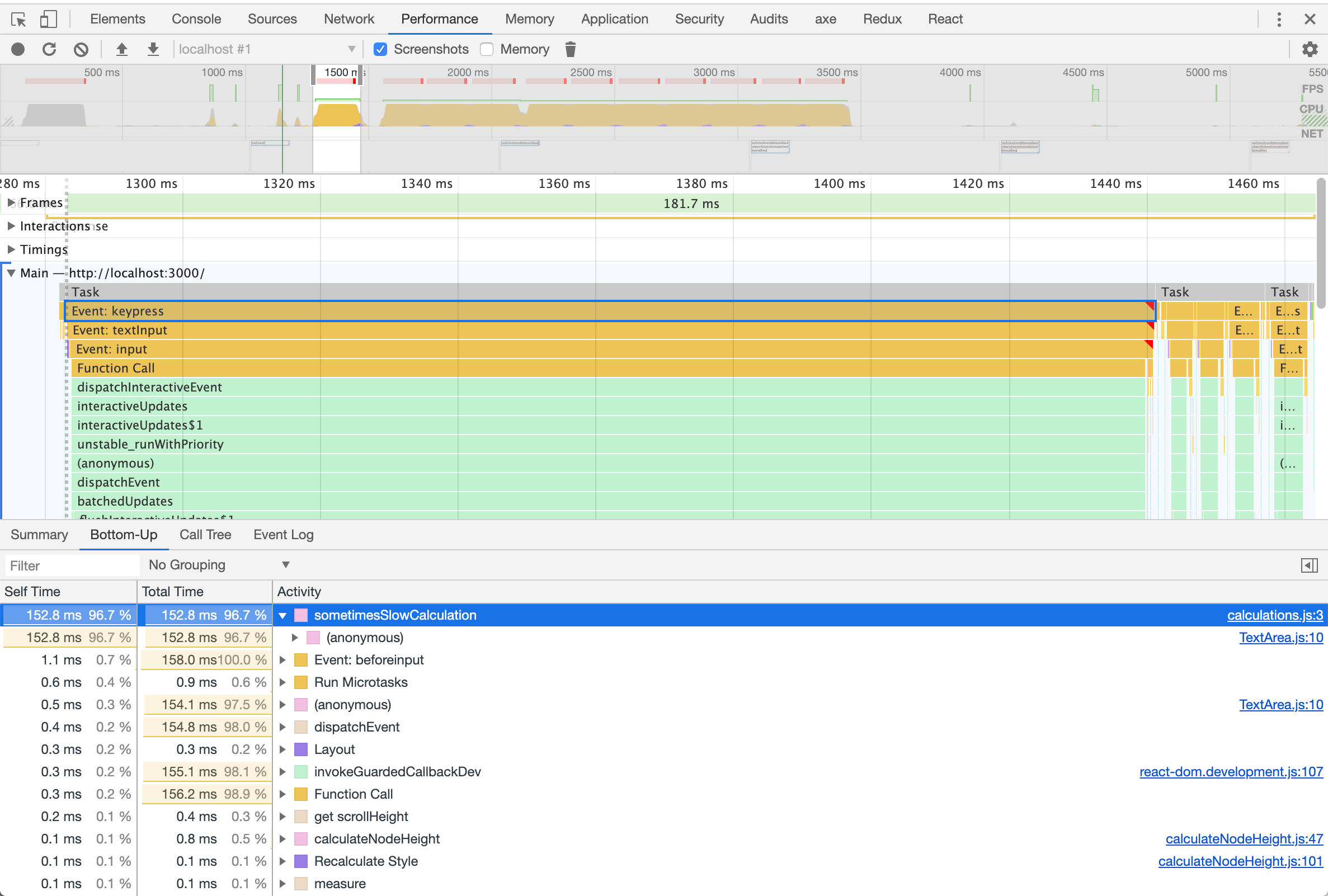Click the save profile download icon
This screenshot has width=1328, height=896.
(153, 49)
